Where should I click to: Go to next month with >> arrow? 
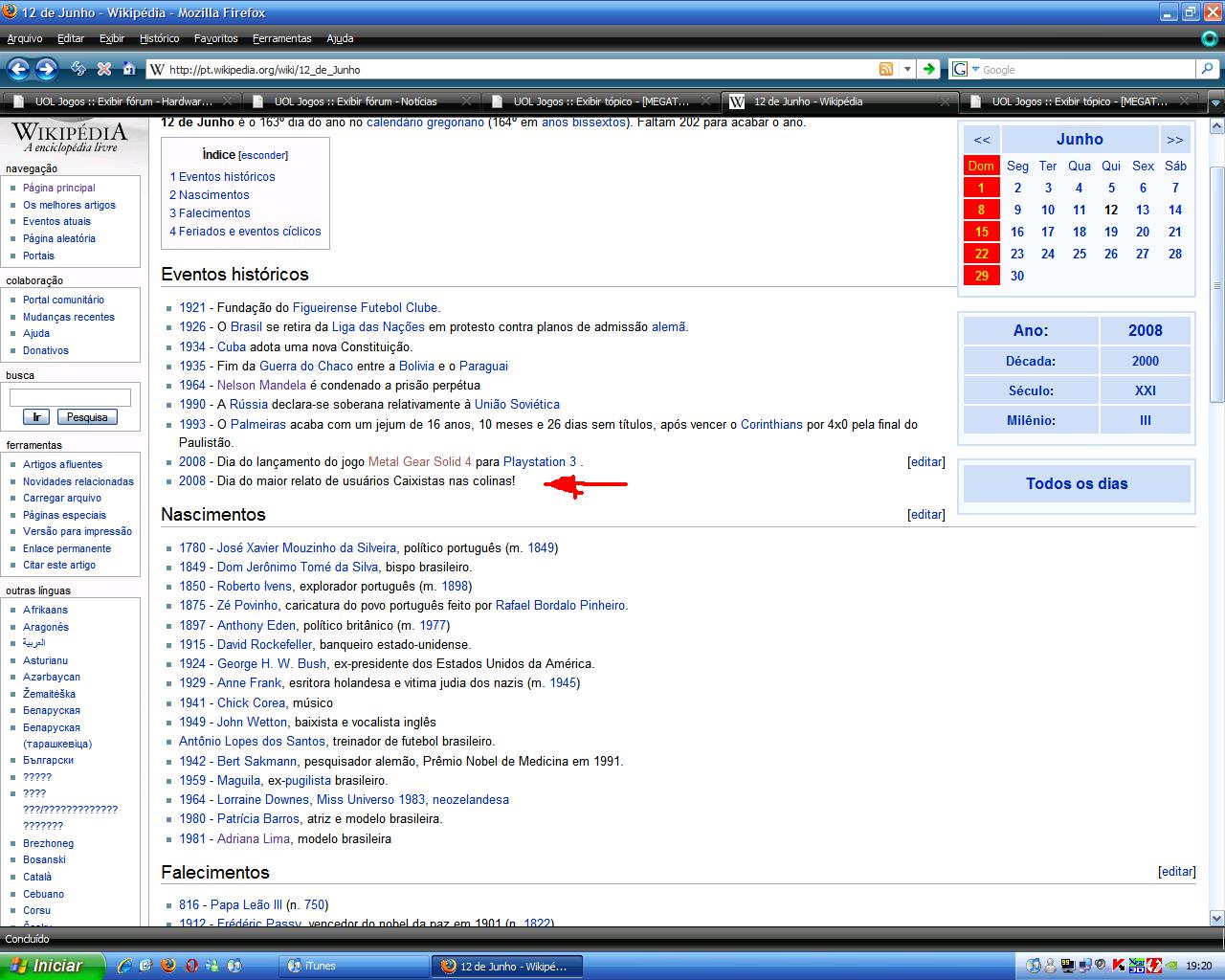click(x=1174, y=140)
